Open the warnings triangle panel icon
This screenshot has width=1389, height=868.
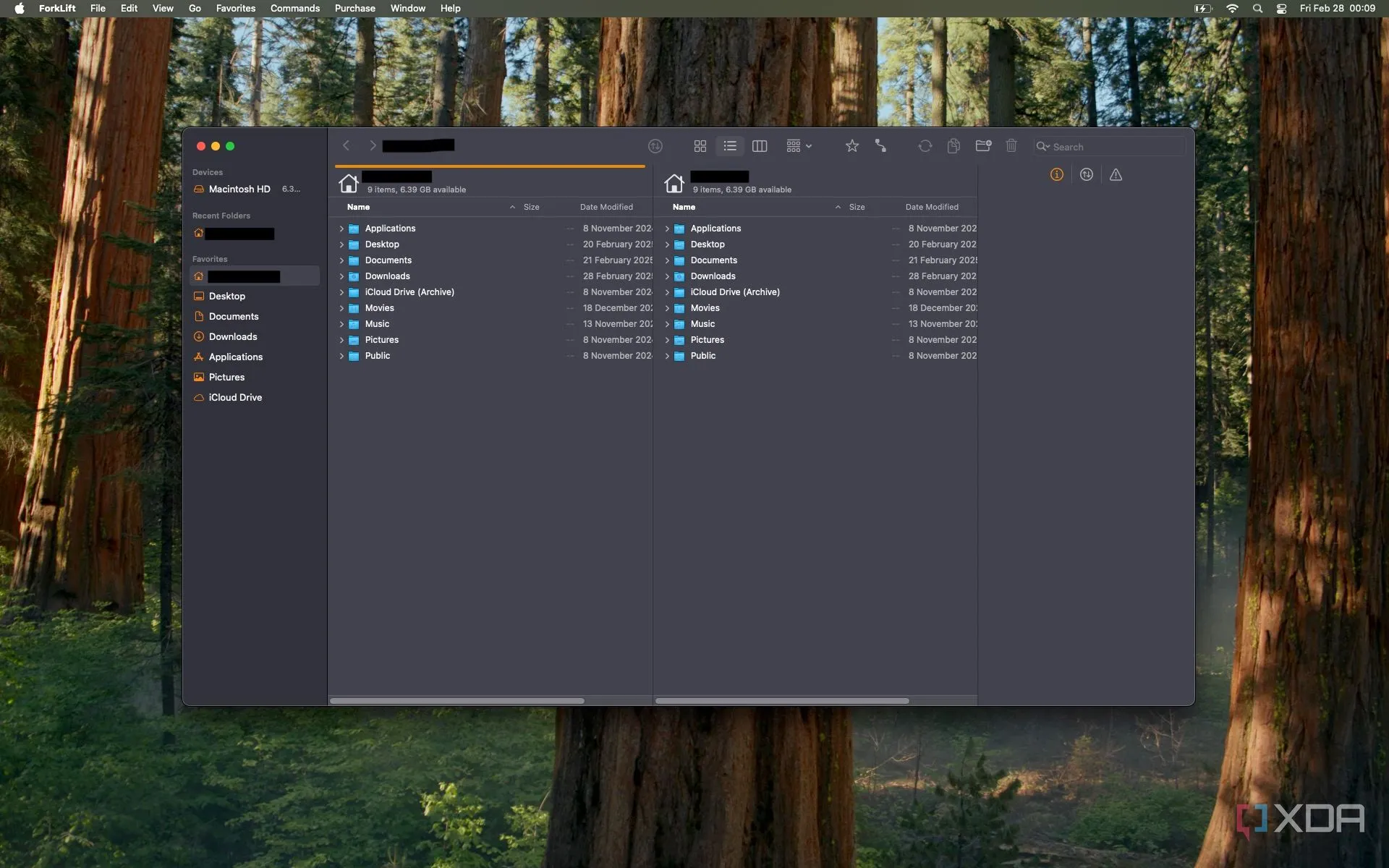pyautogui.click(x=1116, y=174)
